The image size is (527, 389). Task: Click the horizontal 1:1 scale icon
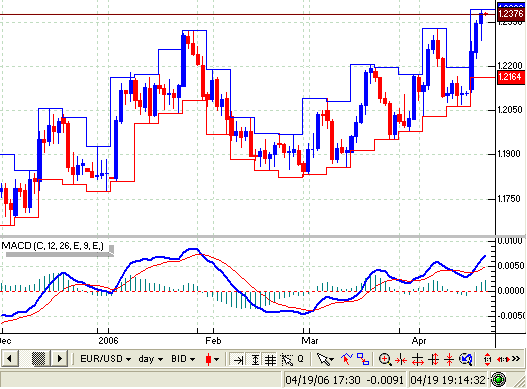click(503, 360)
